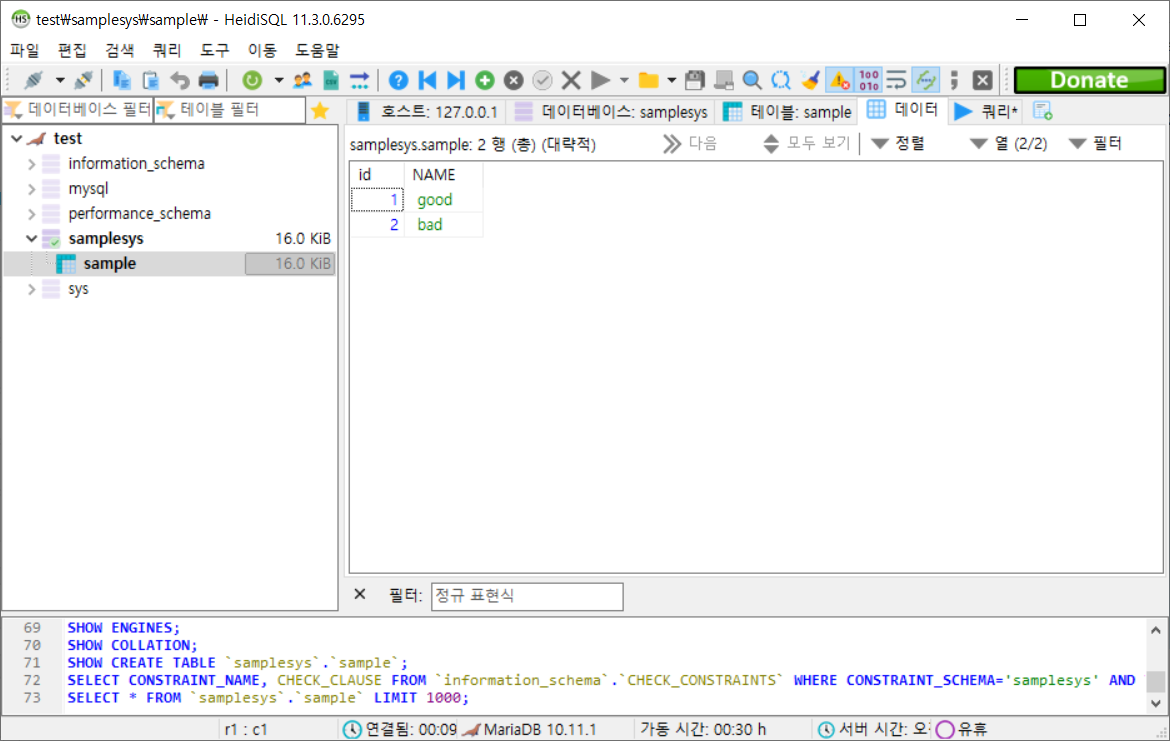Toggle the highlighted green link icon

[926, 80]
